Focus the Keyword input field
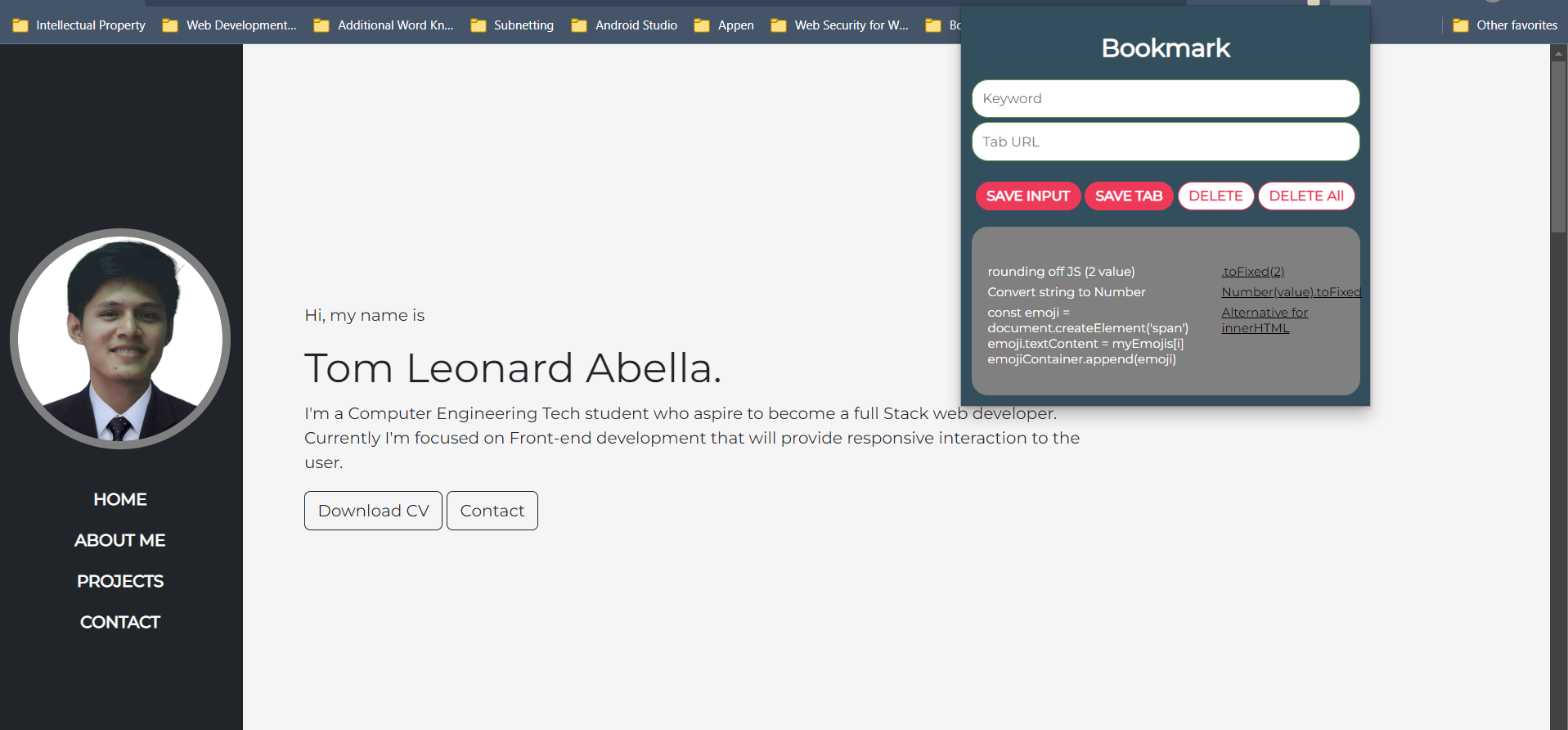This screenshot has width=1568, height=730. [1166, 99]
